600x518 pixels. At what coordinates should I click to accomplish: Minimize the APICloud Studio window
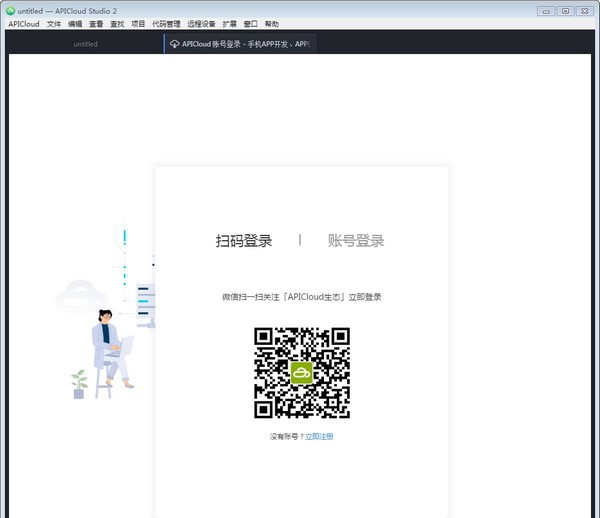(x=546, y=11)
